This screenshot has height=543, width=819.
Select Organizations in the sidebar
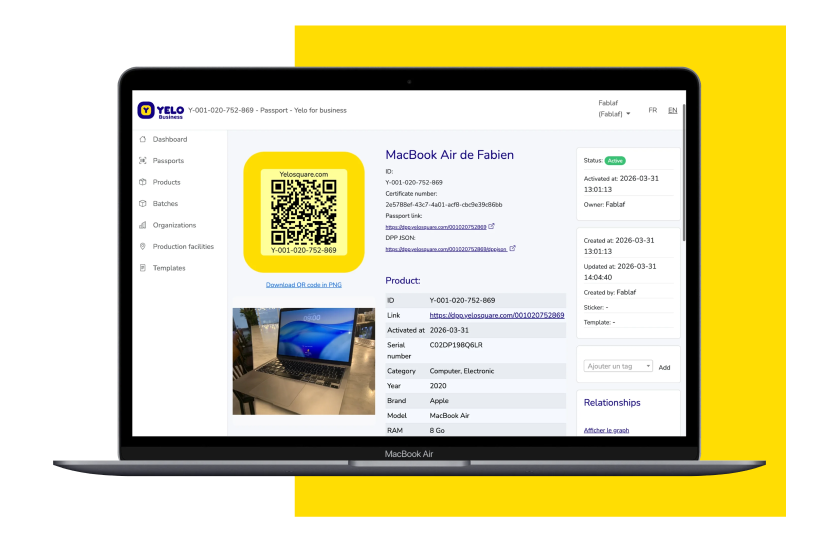click(174, 225)
